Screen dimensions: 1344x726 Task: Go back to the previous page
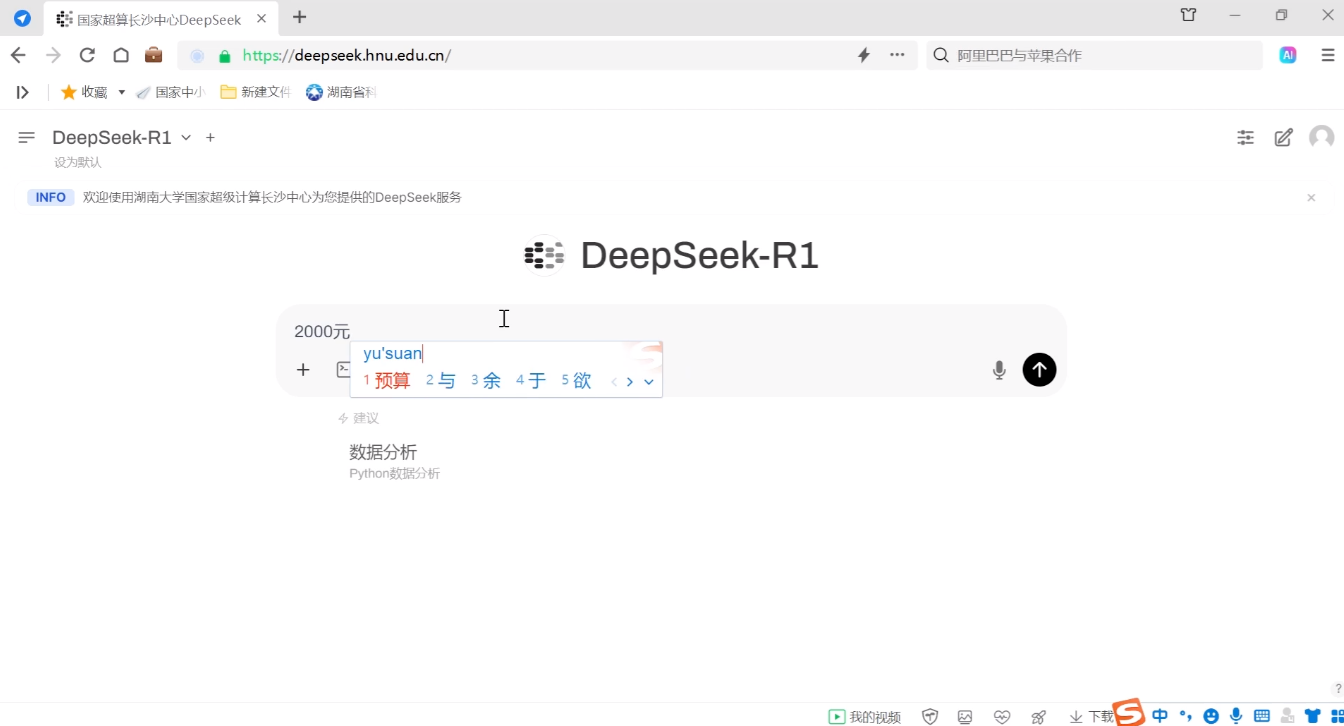tap(18, 55)
